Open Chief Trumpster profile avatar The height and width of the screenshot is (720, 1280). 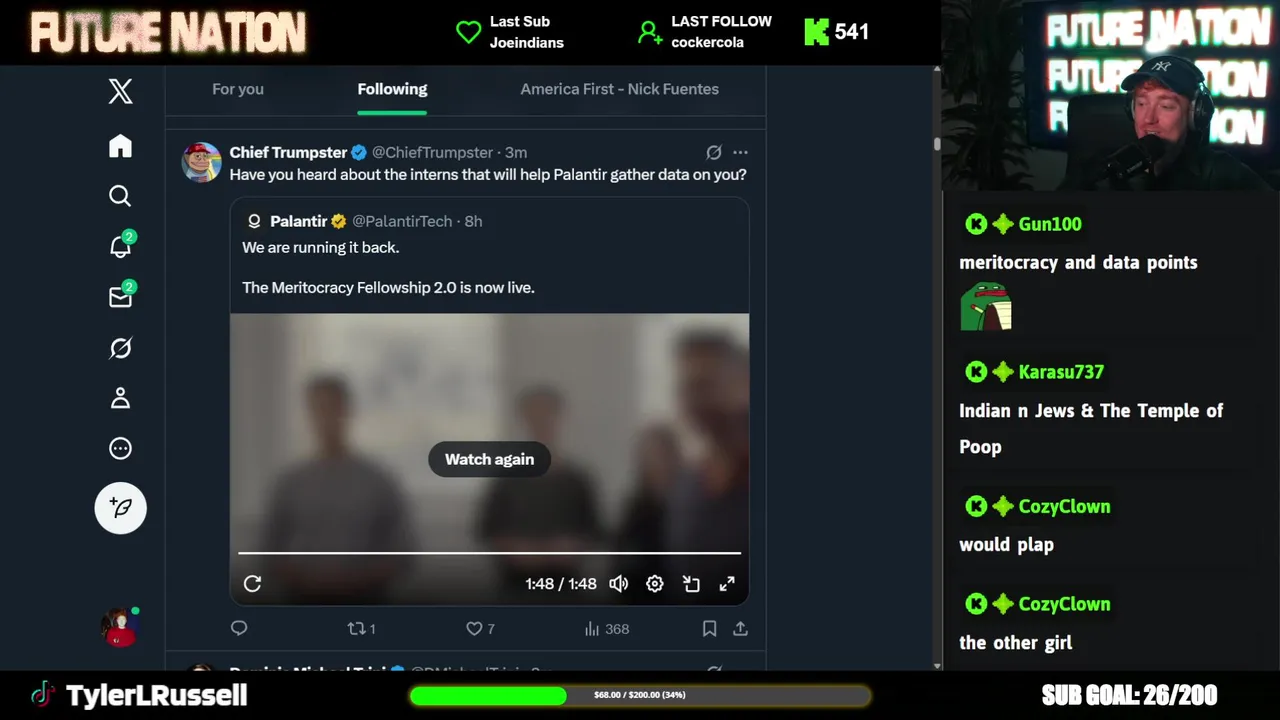click(201, 162)
